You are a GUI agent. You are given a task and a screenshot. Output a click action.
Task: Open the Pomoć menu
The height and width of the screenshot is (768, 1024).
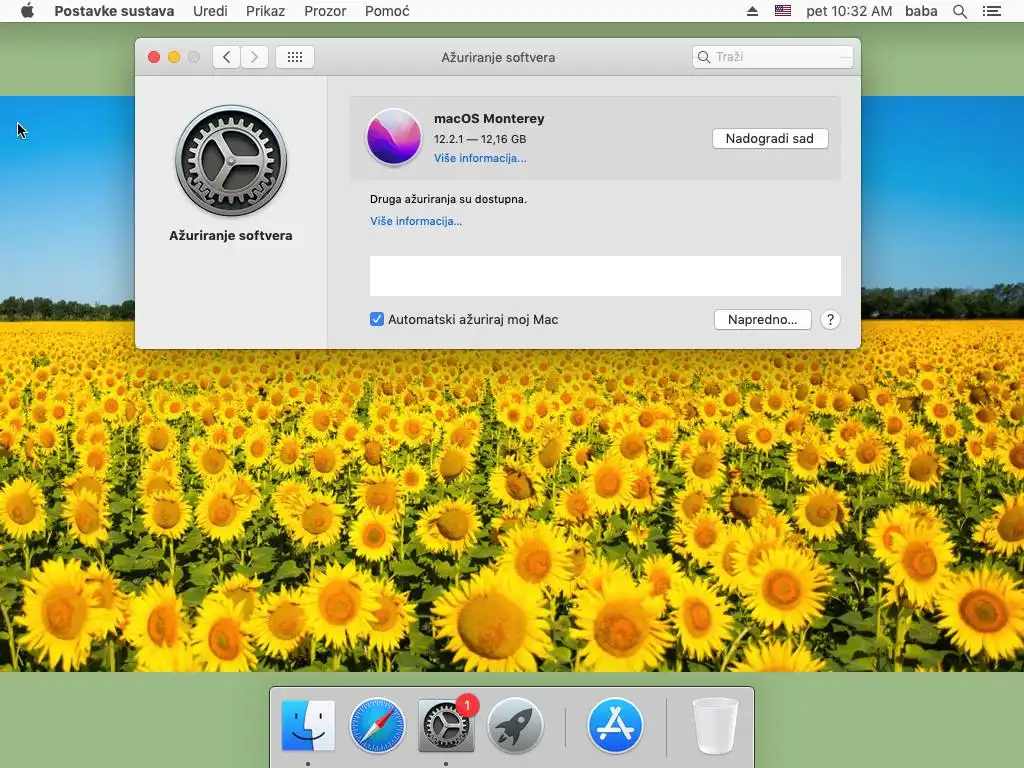click(387, 11)
